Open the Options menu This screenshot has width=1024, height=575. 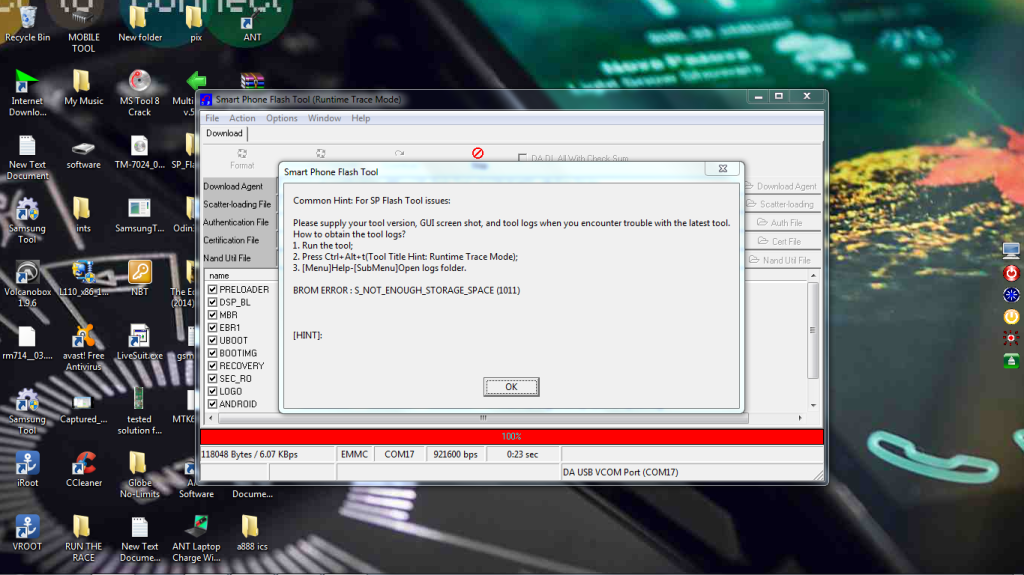[281, 118]
